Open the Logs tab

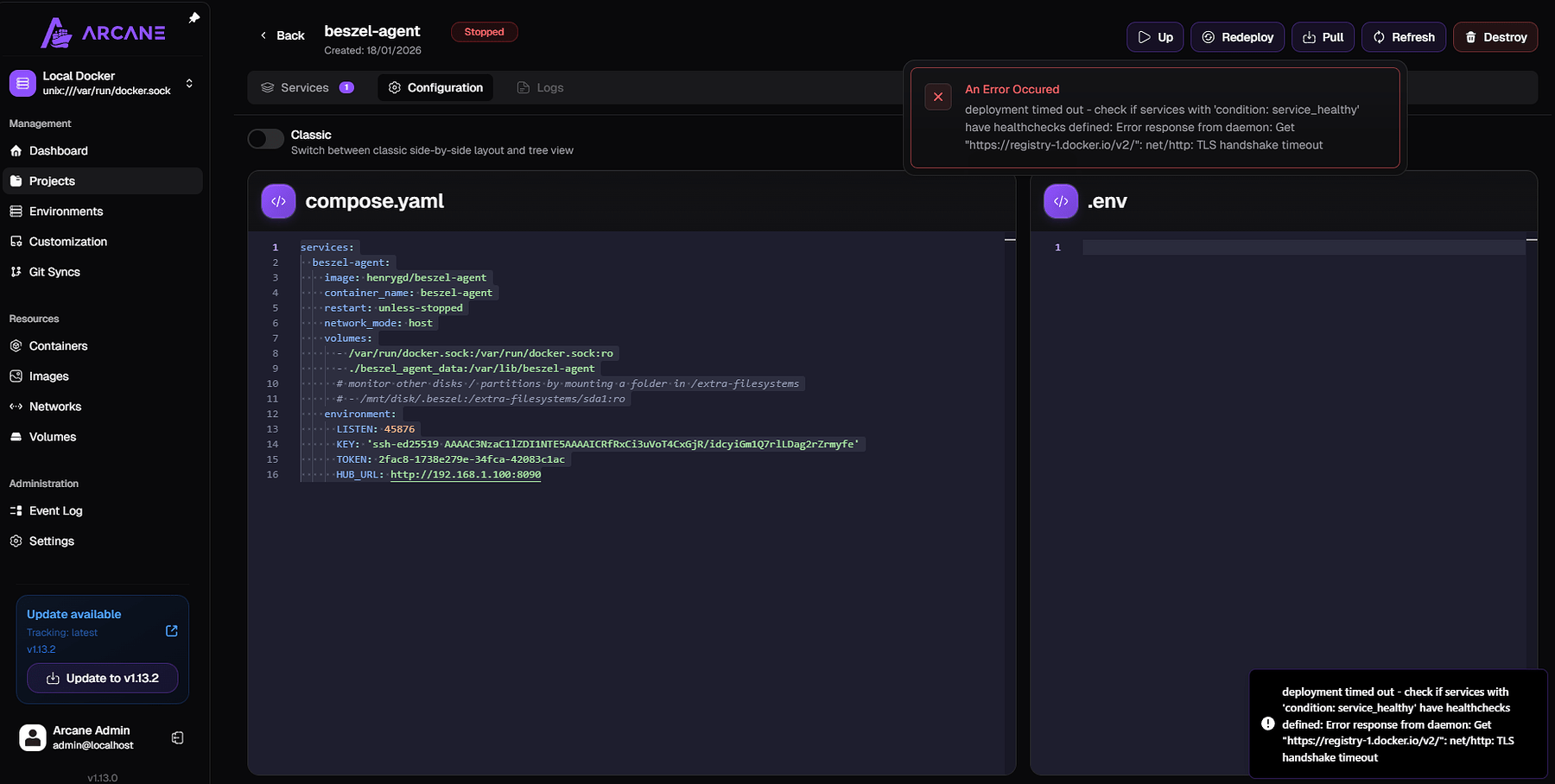[550, 87]
